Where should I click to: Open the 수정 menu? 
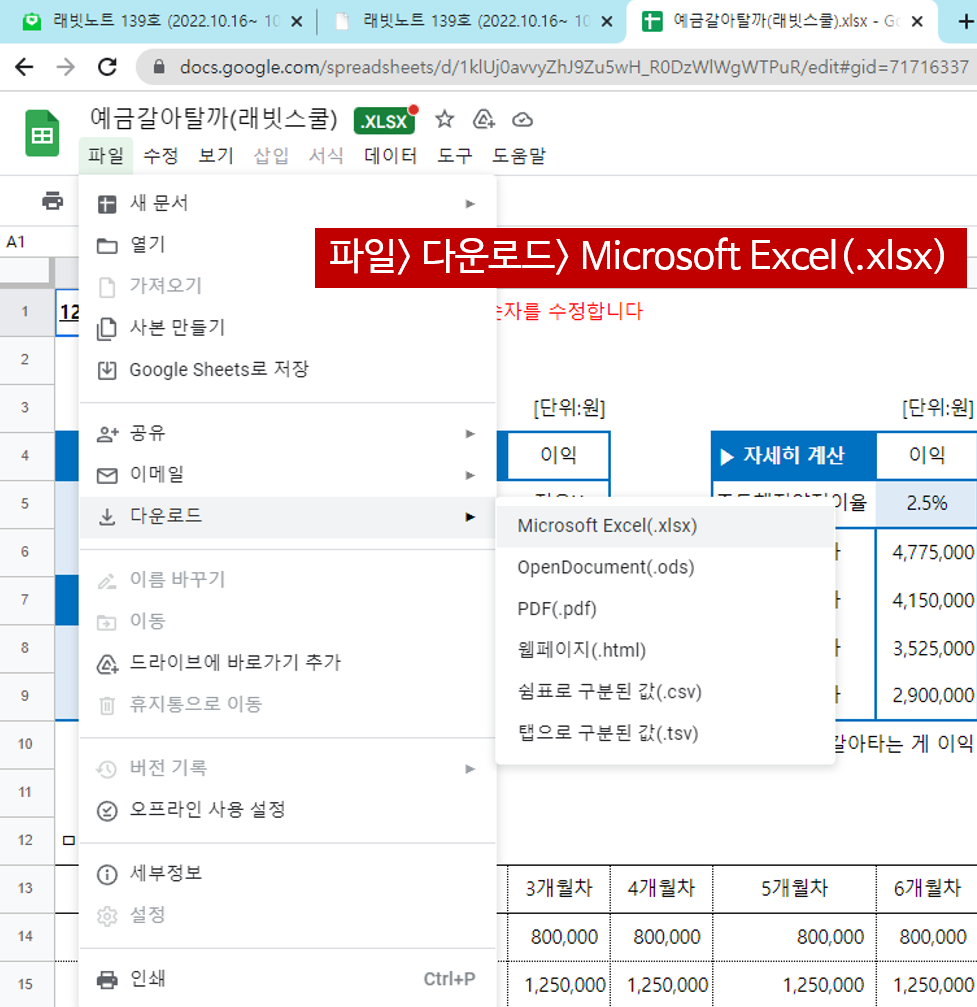pos(161,155)
